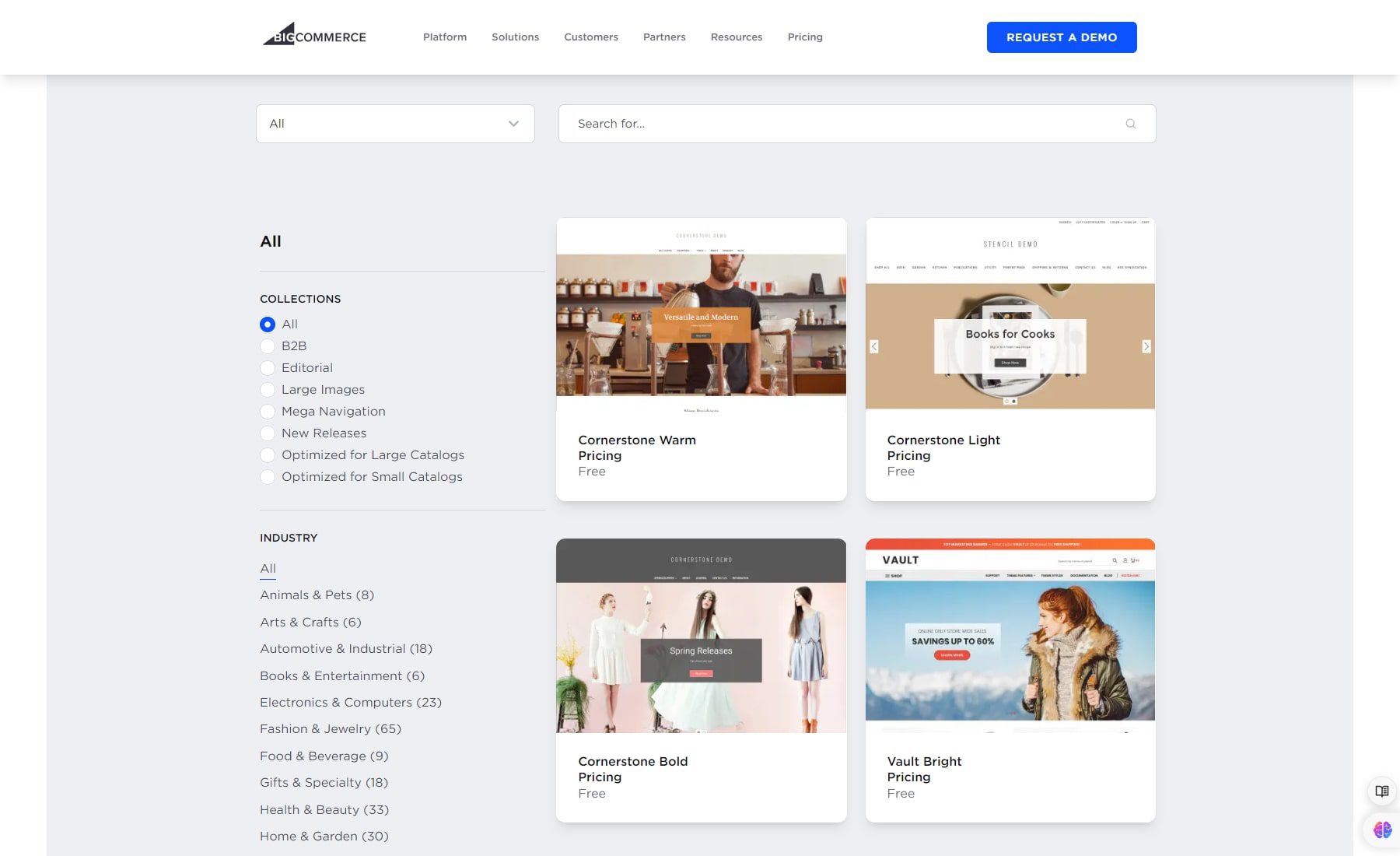
Task: Open the All collections dropdown
Action: click(x=394, y=123)
